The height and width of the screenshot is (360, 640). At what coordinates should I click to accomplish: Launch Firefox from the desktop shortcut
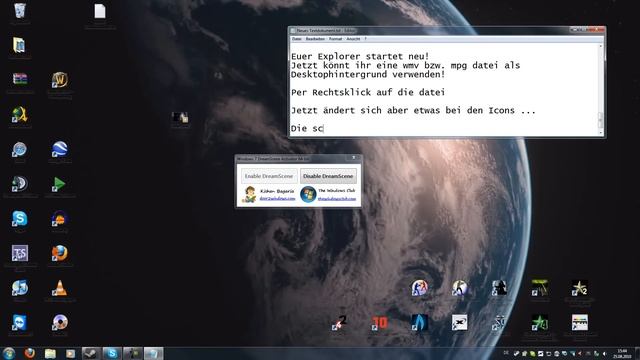60,253
